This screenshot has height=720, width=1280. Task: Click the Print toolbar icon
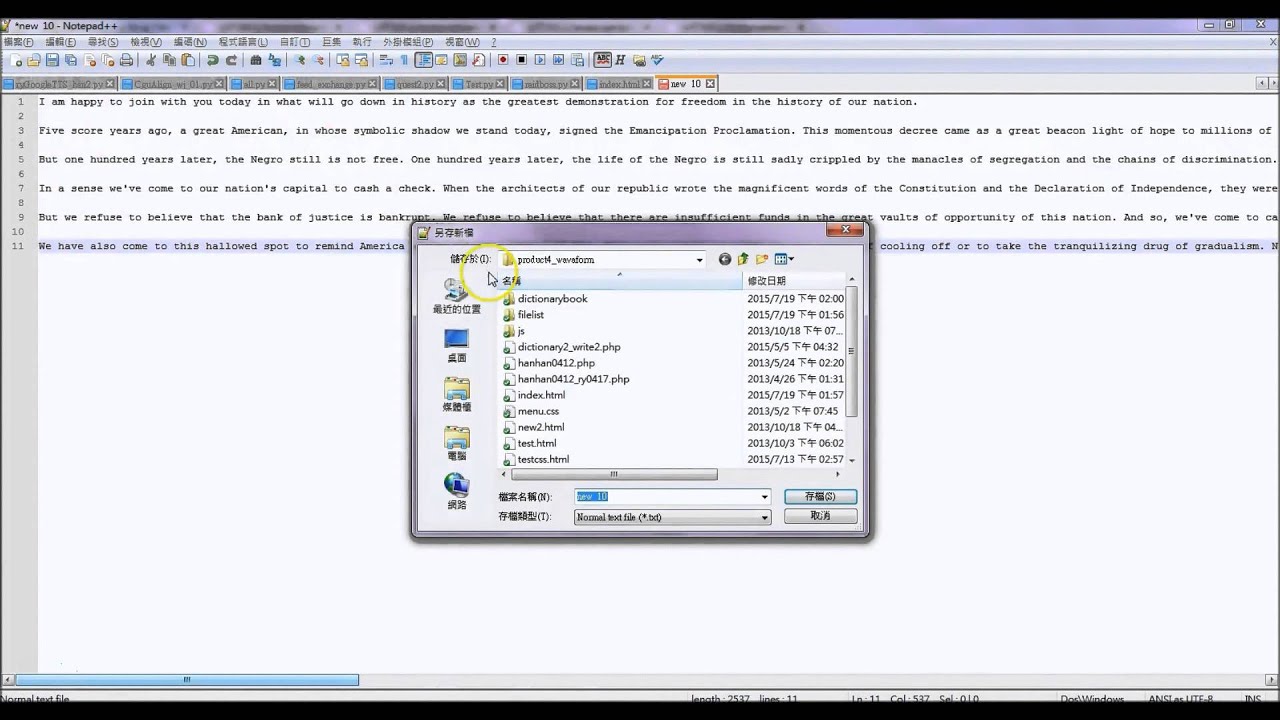[x=126, y=61]
